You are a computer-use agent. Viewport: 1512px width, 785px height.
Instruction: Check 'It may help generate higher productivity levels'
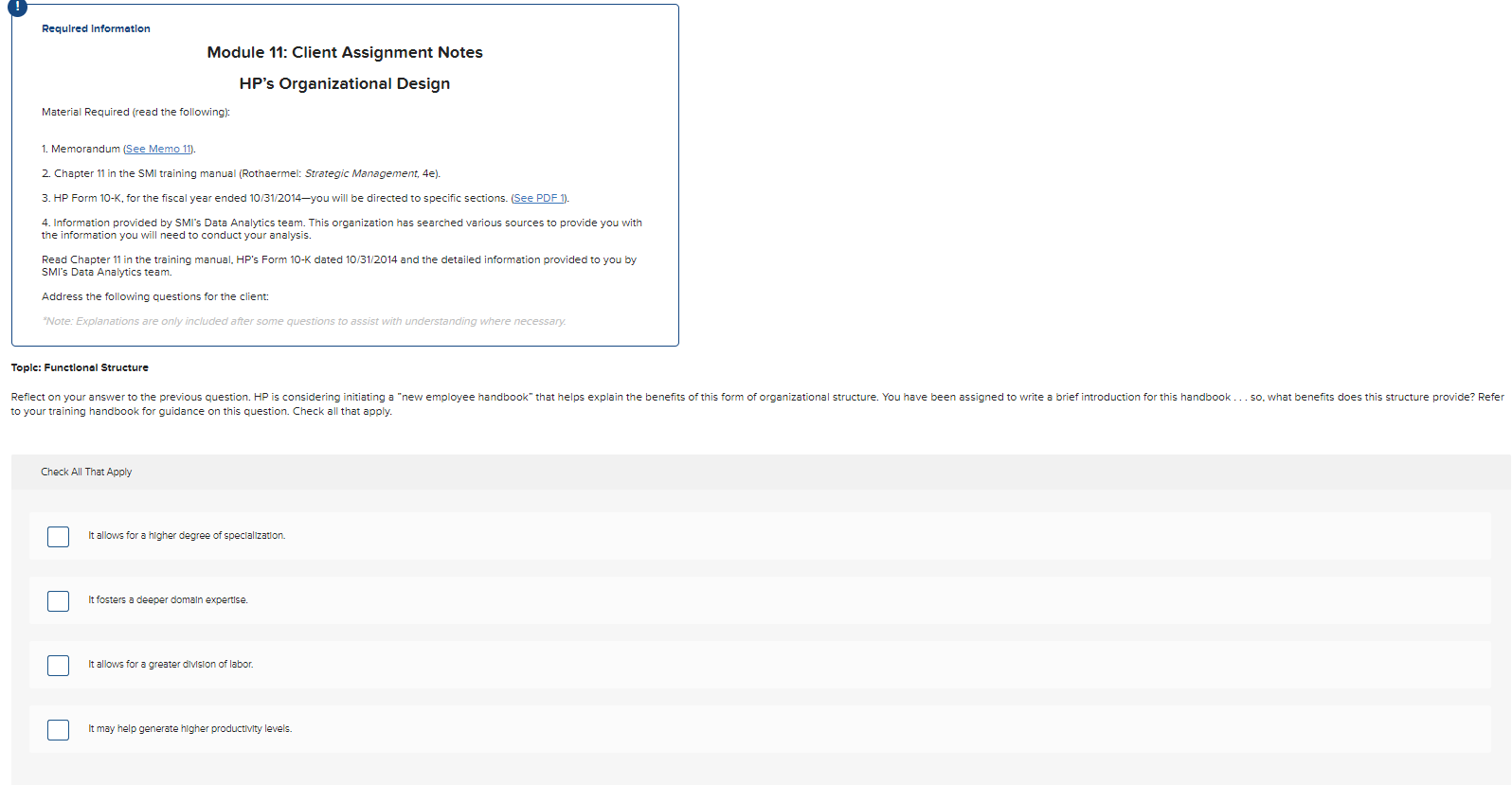pos(58,730)
